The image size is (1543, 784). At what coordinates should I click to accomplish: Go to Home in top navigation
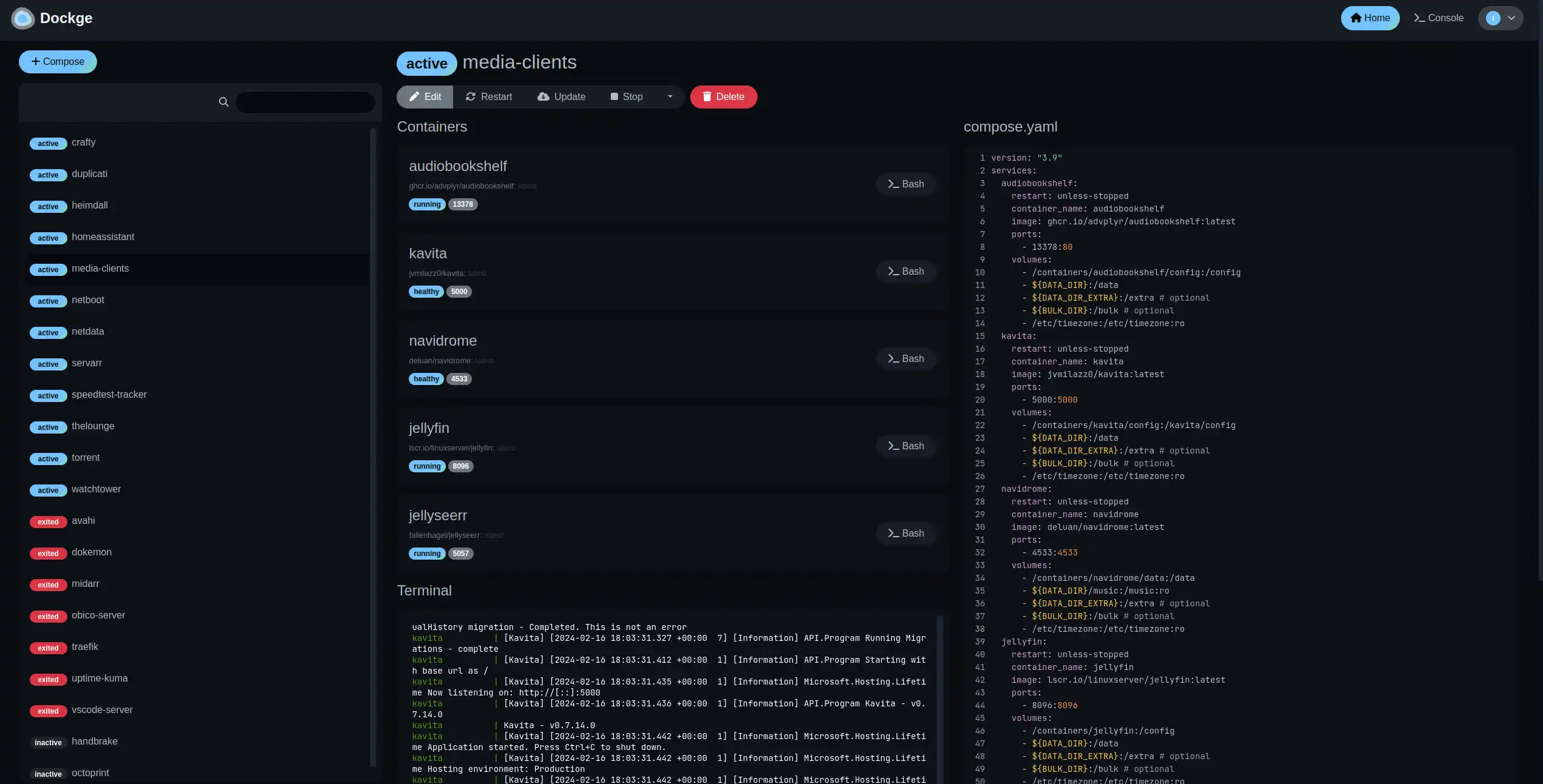click(x=1370, y=18)
